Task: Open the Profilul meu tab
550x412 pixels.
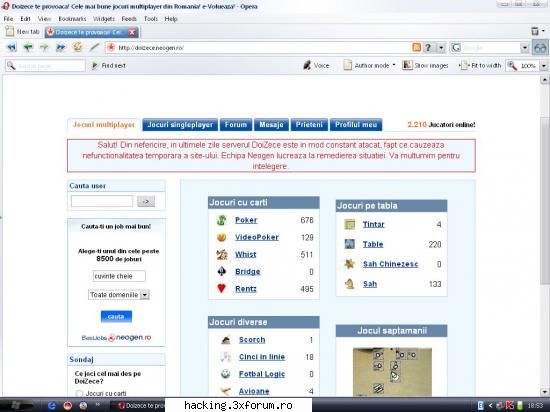Action: [x=356, y=124]
